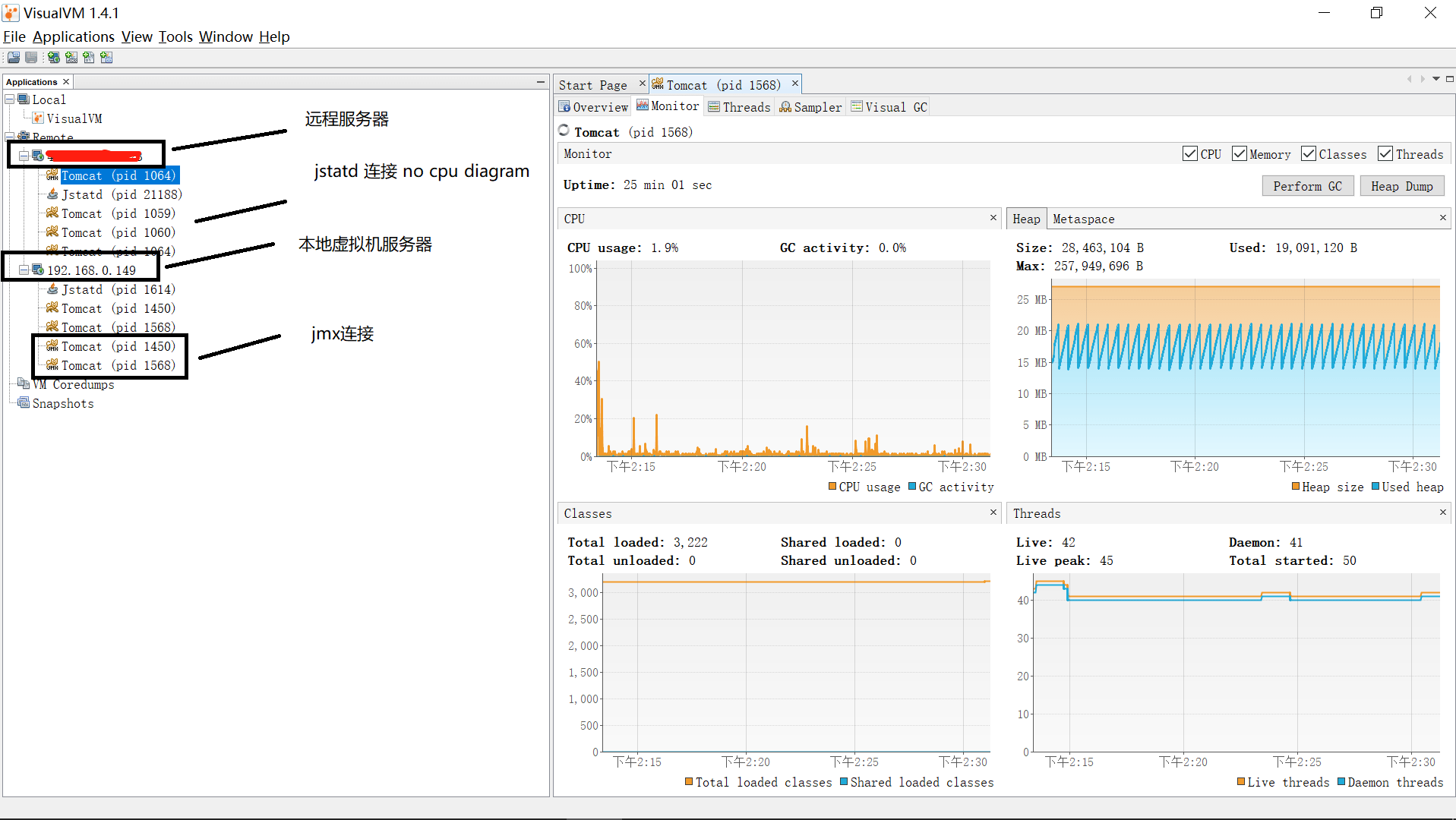The image size is (1456, 820).
Task: Open the Add JMX Connection toolbar icon
Action: point(71,57)
